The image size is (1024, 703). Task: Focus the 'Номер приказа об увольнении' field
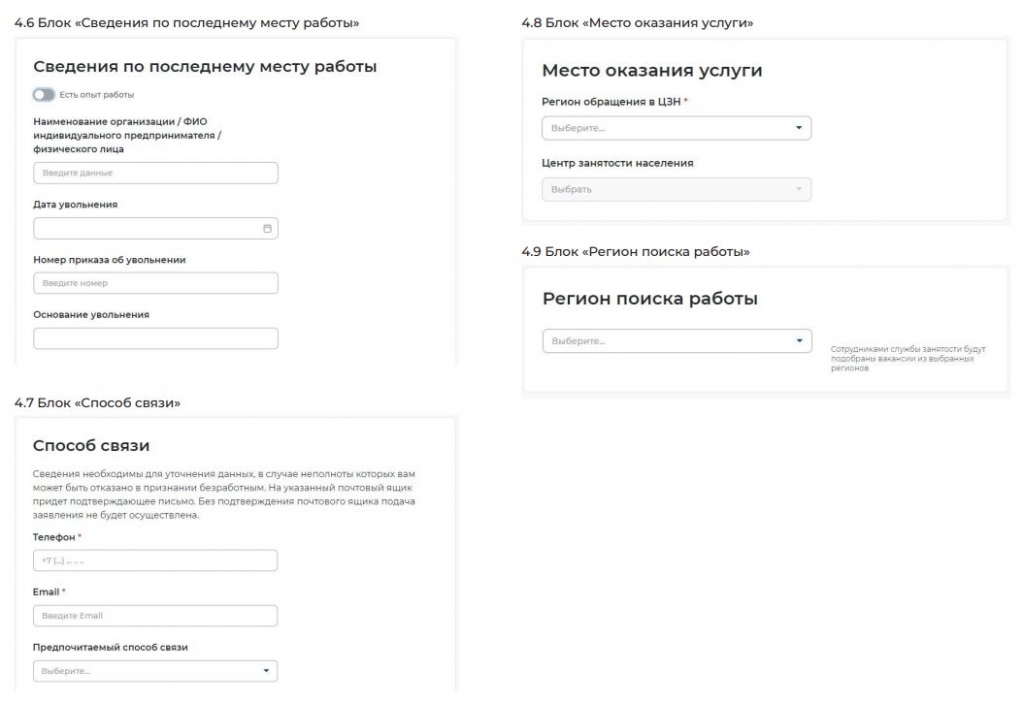[x=155, y=283]
